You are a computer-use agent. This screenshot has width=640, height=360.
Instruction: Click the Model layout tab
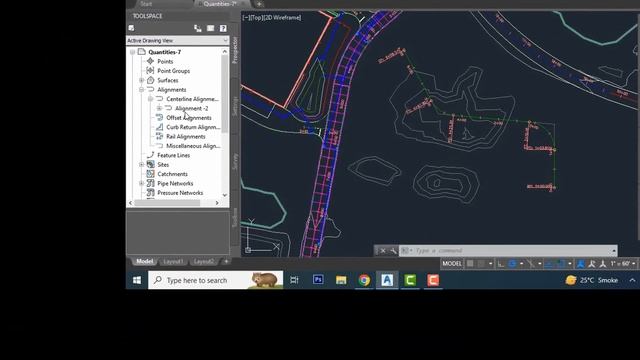(x=144, y=261)
